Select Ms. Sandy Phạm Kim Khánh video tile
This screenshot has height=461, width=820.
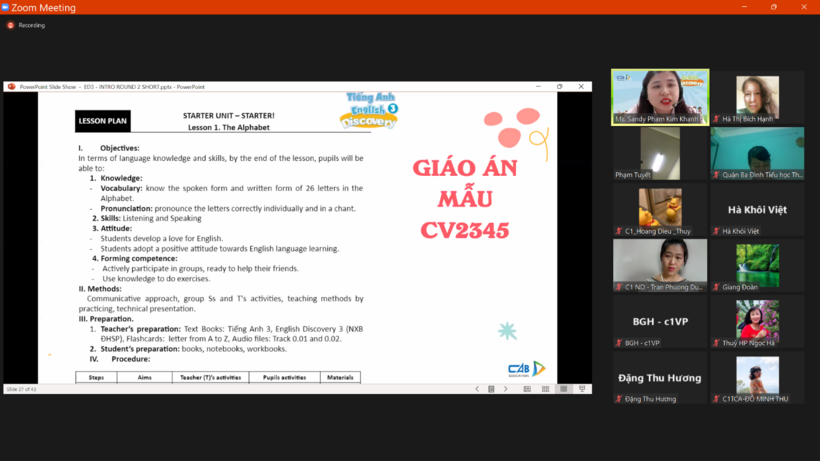tap(660, 96)
